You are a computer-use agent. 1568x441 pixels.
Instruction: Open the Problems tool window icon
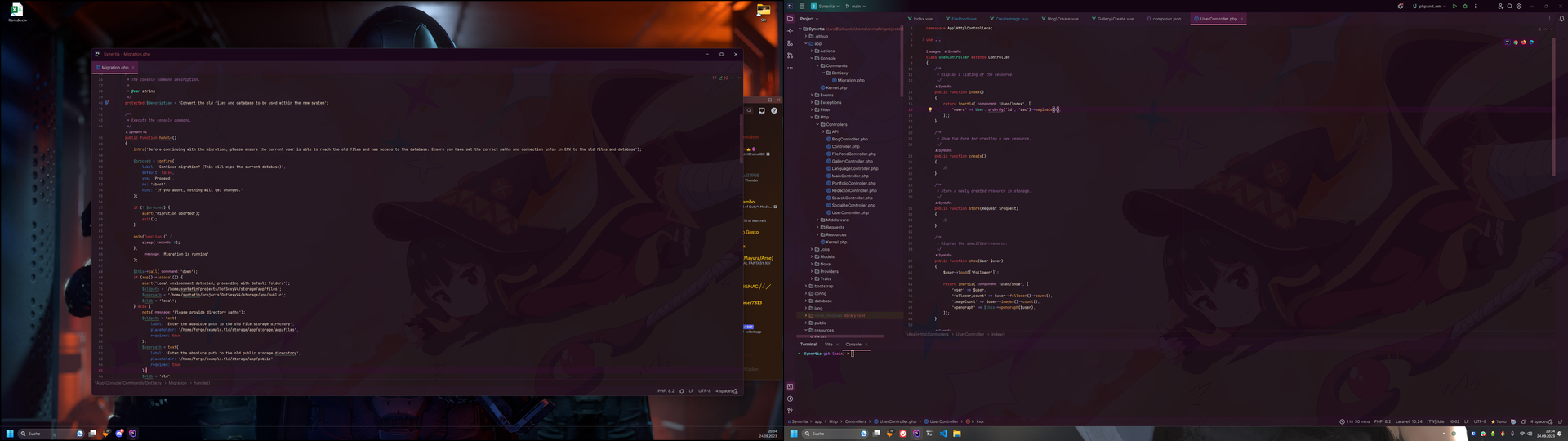click(x=790, y=399)
